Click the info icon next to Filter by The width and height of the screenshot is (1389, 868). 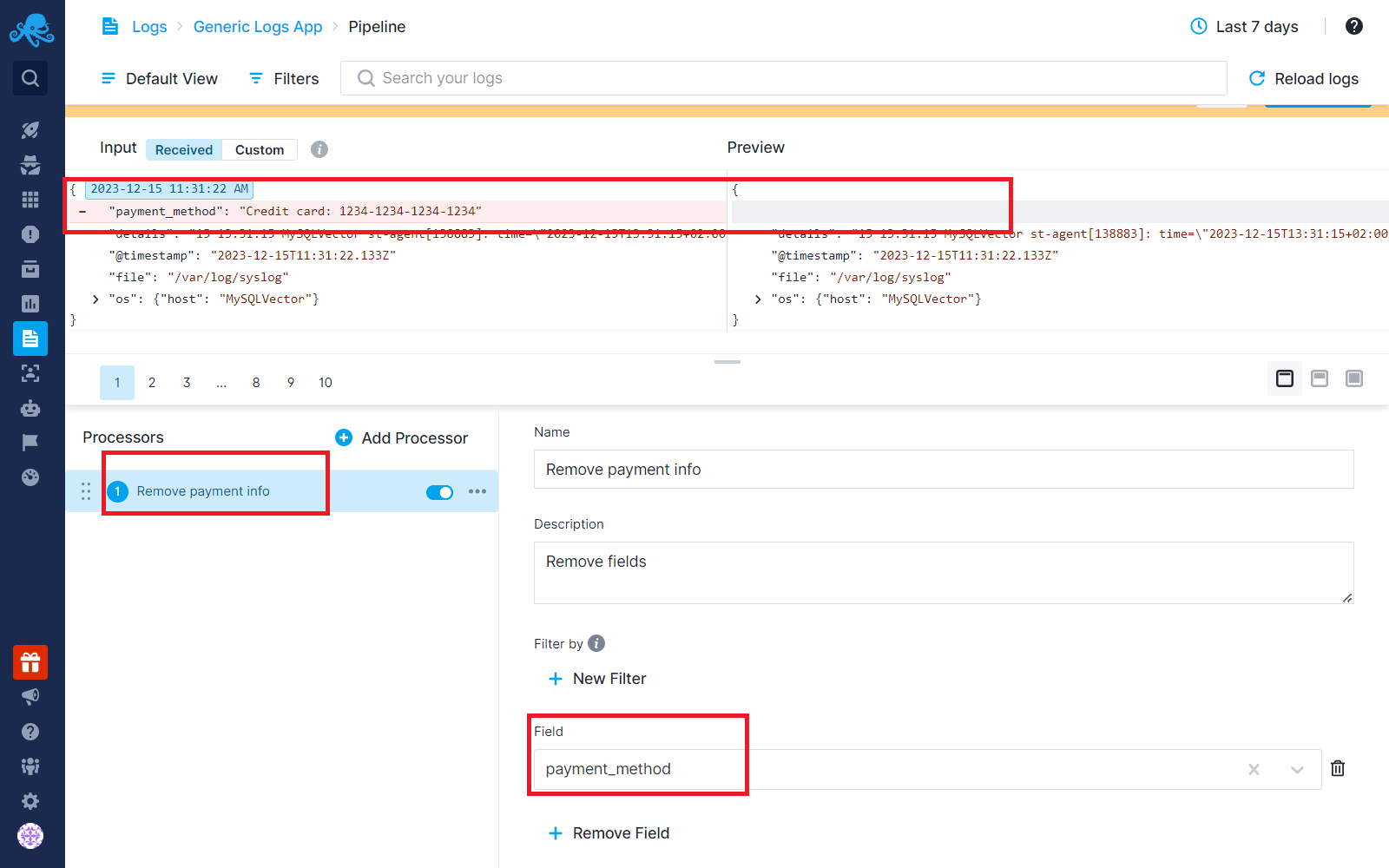pos(596,643)
